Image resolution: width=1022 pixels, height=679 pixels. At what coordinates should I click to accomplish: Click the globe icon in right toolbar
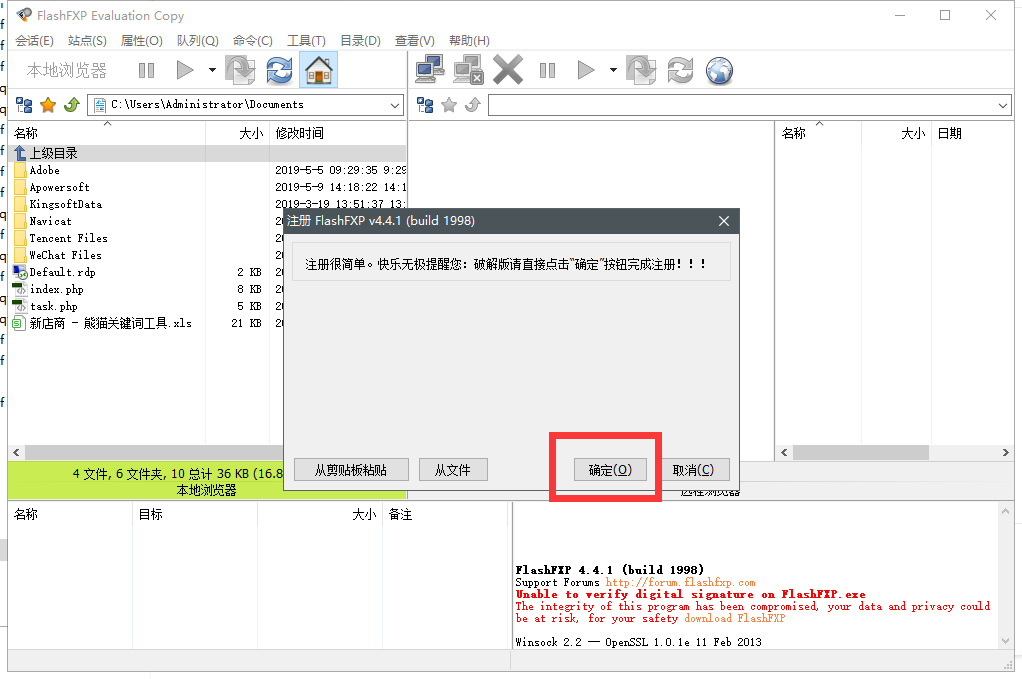[x=719, y=70]
